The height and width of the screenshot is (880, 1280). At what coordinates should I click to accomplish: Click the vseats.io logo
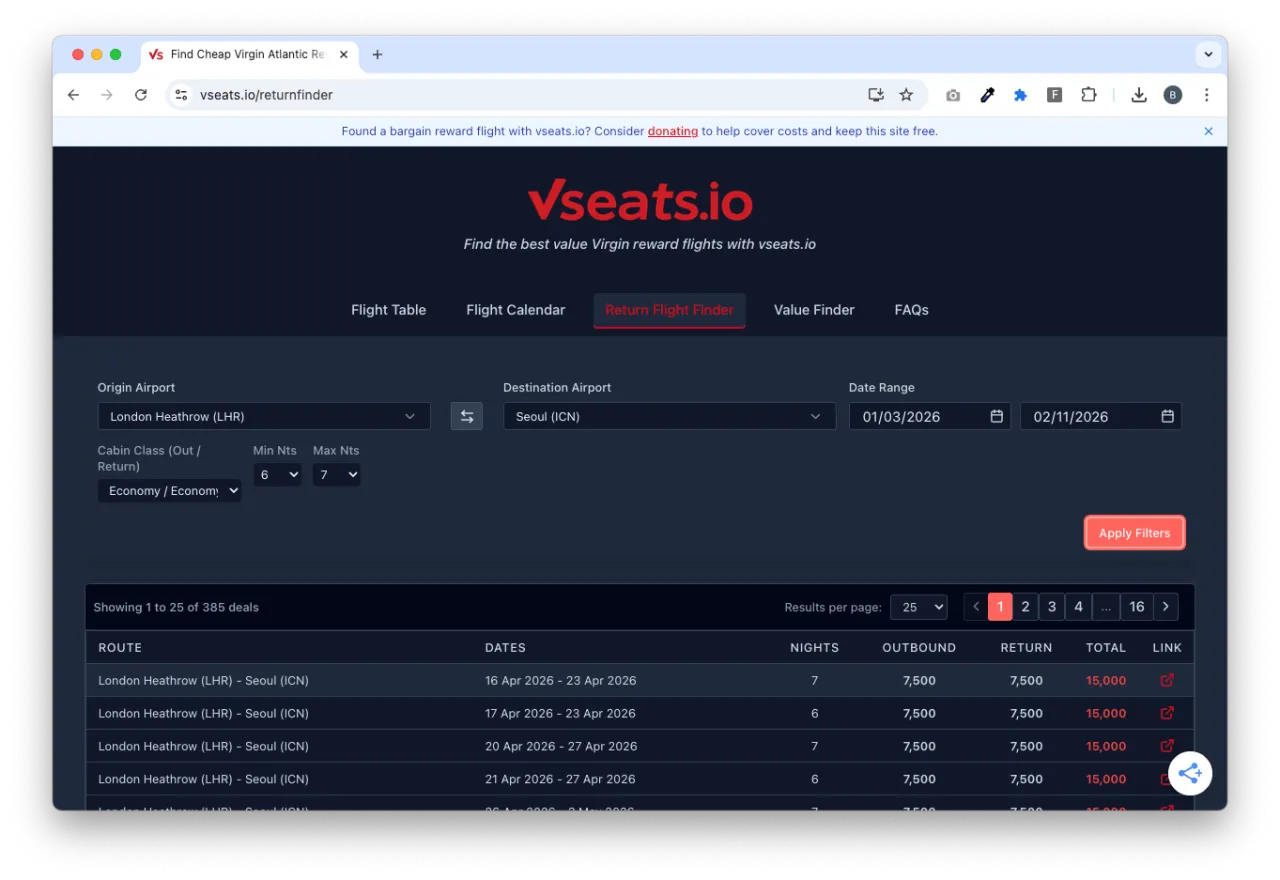[640, 200]
